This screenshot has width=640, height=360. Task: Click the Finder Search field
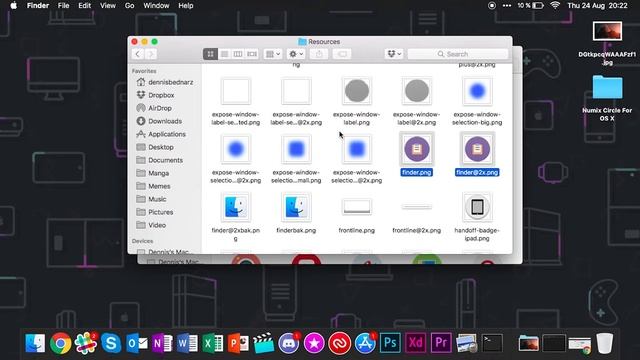(458, 54)
